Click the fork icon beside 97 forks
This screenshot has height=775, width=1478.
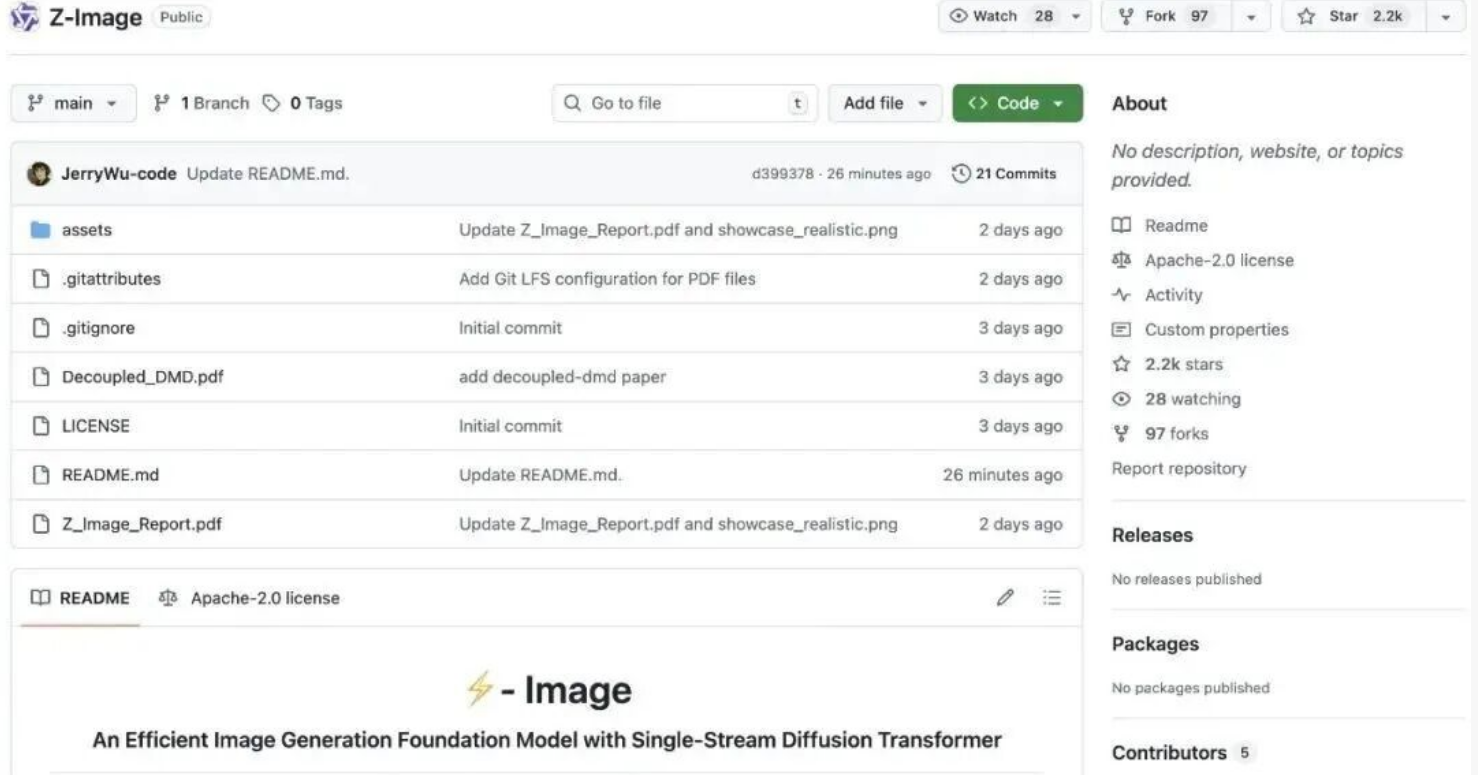[x=1122, y=434]
